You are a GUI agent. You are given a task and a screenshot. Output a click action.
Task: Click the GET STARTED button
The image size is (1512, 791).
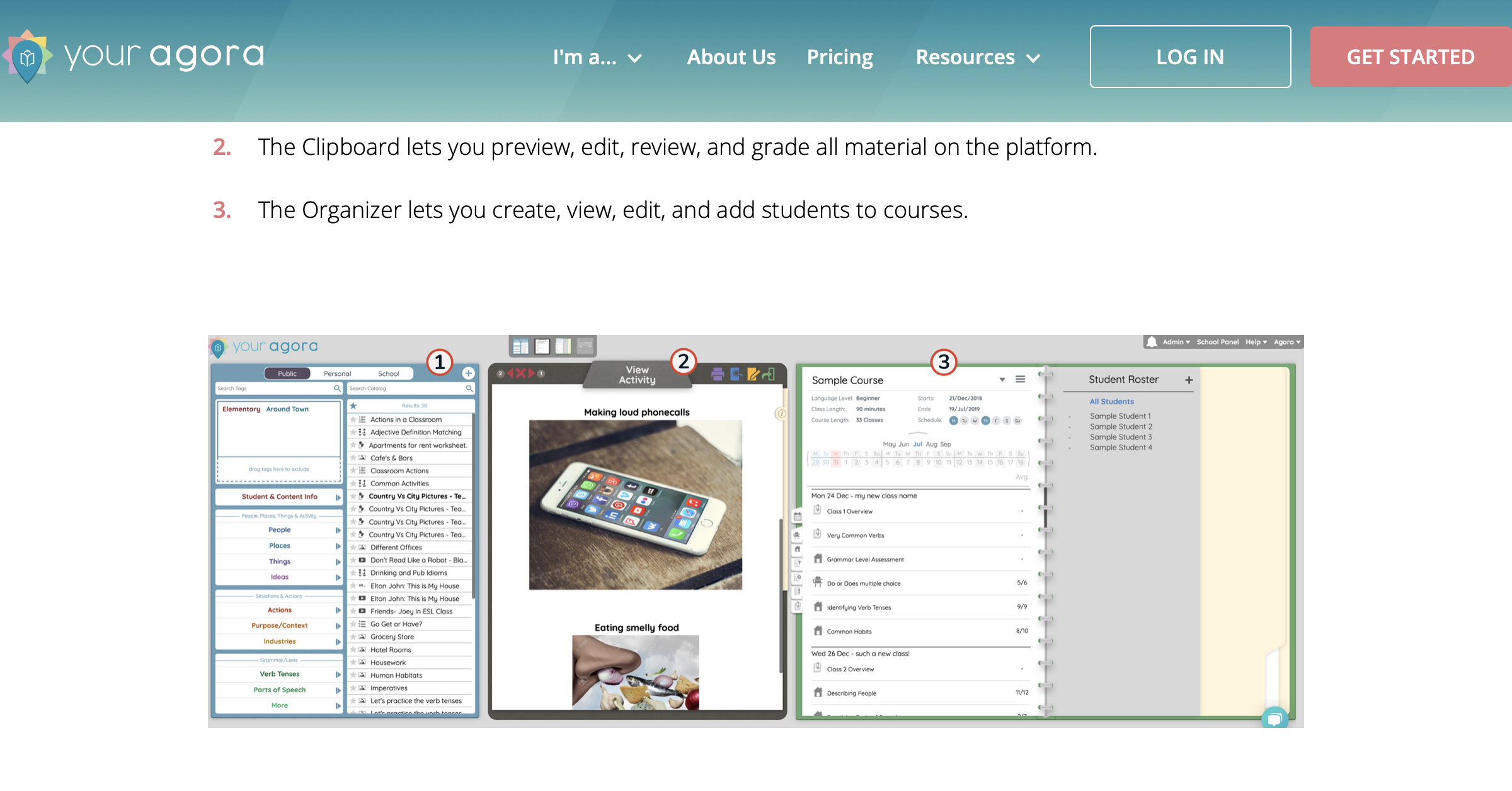click(x=1410, y=57)
